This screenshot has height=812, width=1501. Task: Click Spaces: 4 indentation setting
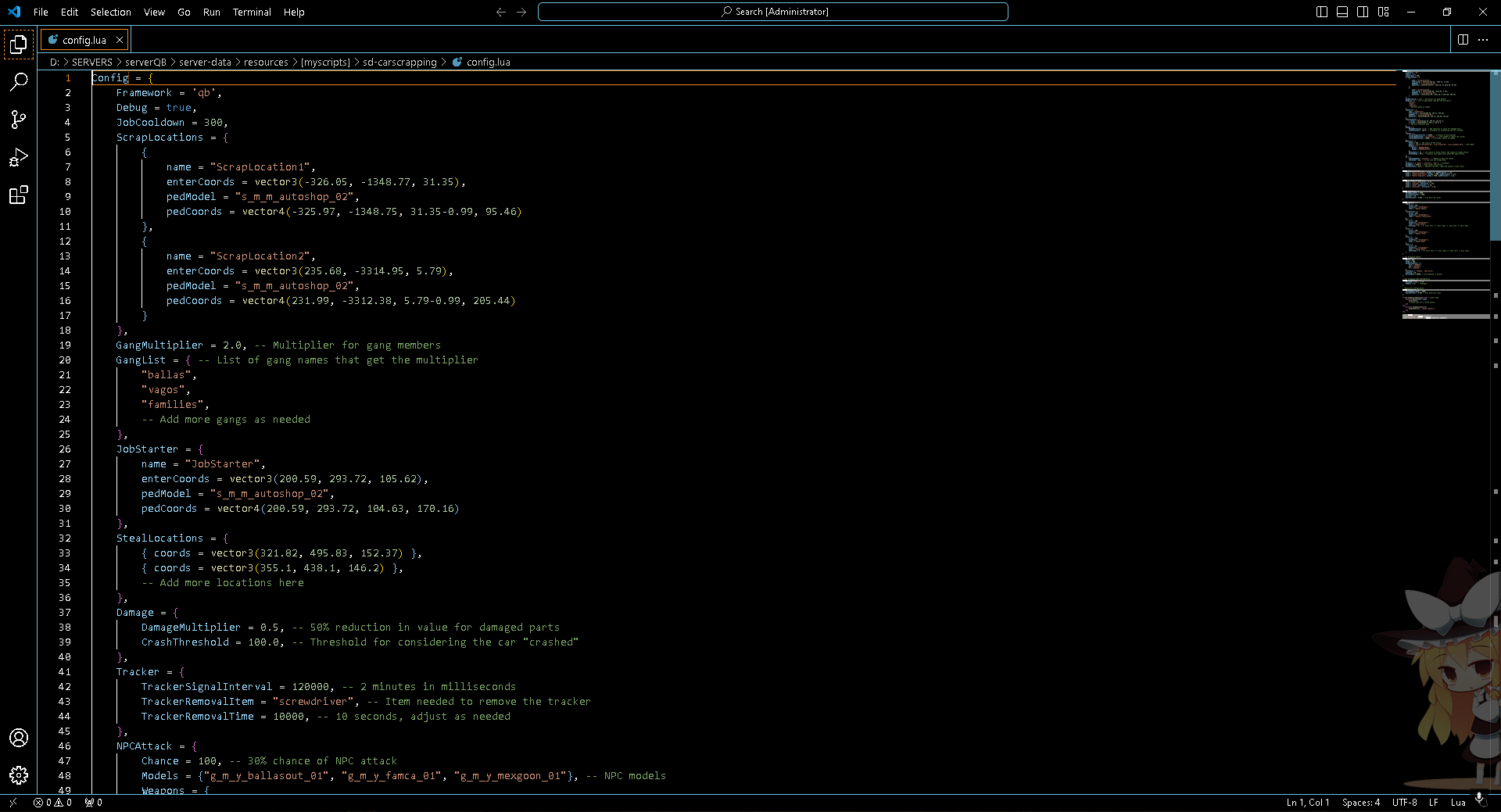pyautogui.click(x=1360, y=803)
